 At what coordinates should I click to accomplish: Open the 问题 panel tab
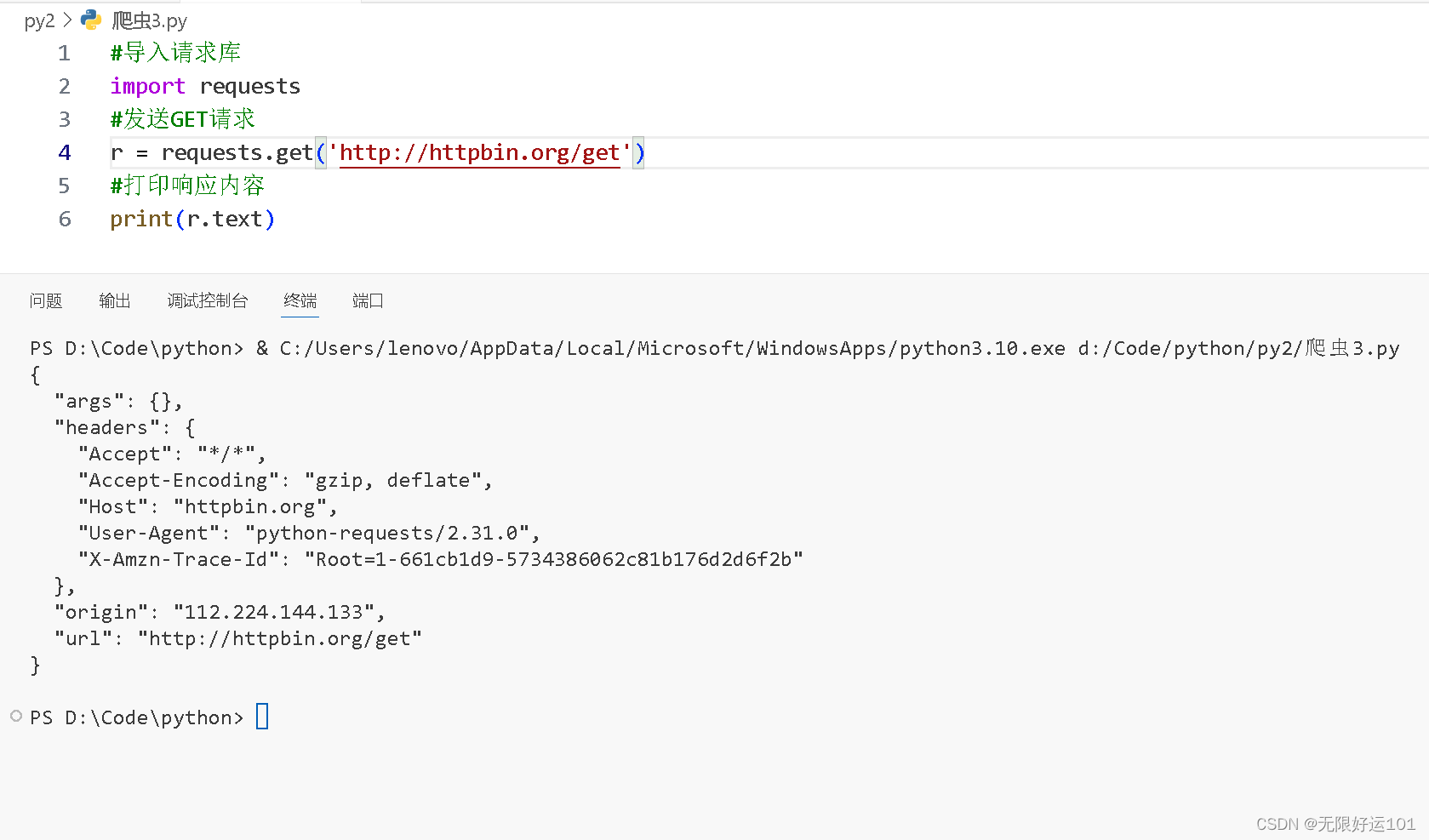46,300
